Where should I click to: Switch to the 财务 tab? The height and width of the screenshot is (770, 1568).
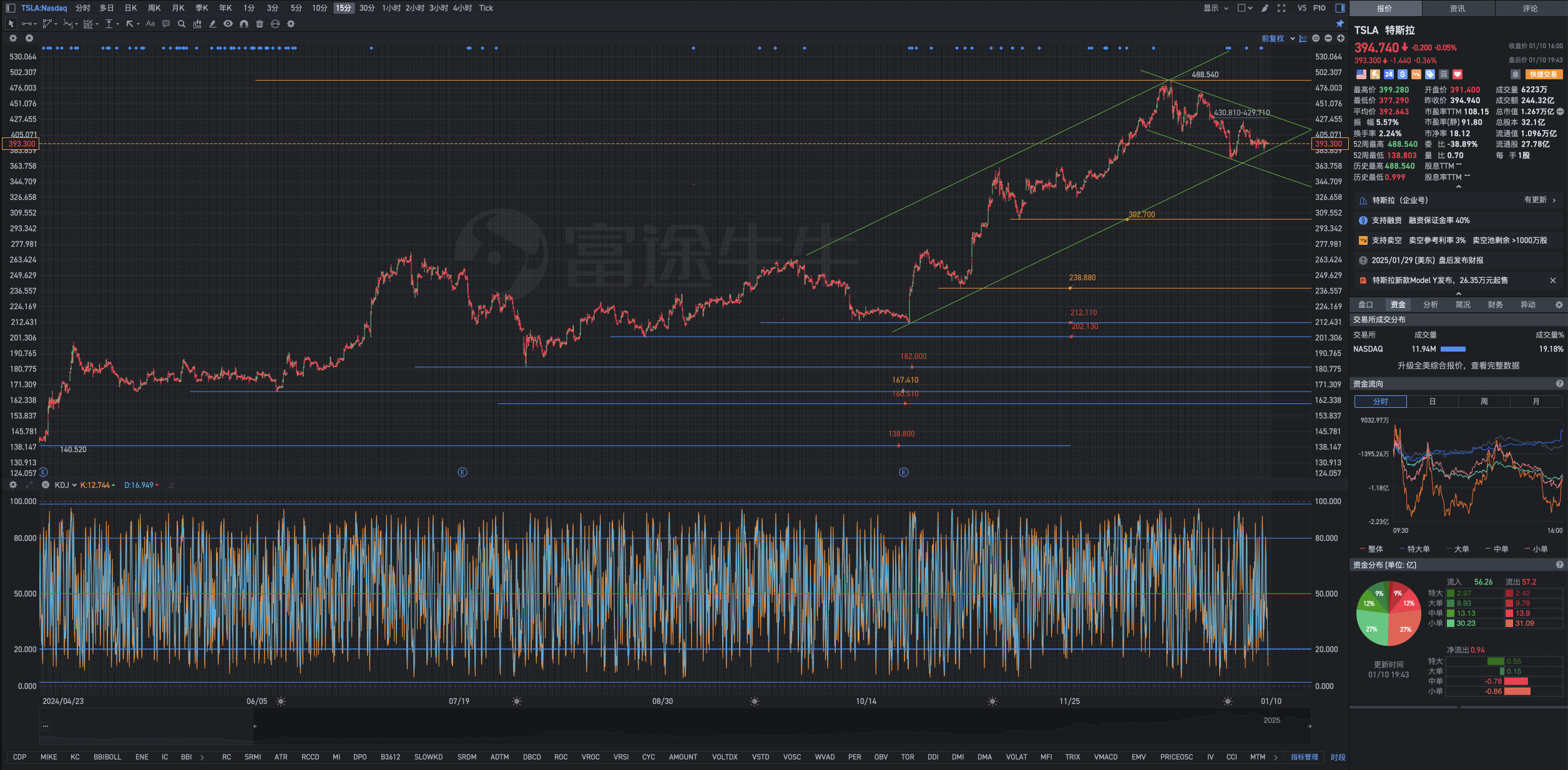(x=1496, y=305)
